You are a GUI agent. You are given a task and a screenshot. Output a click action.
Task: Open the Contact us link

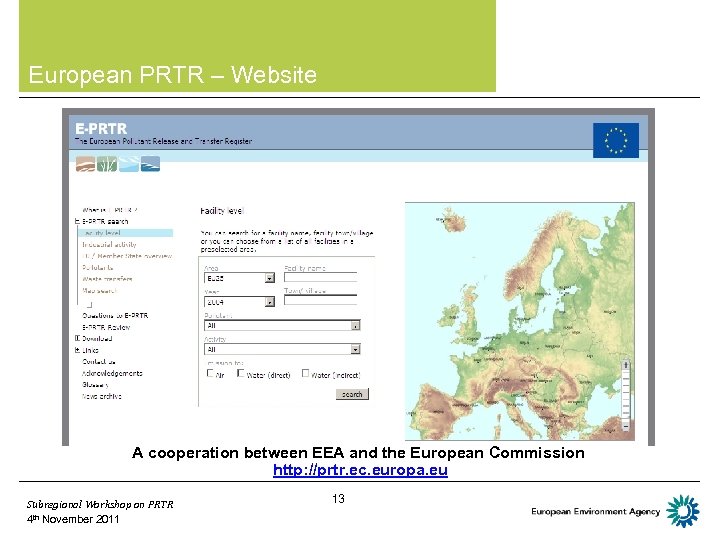[x=99, y=362]
